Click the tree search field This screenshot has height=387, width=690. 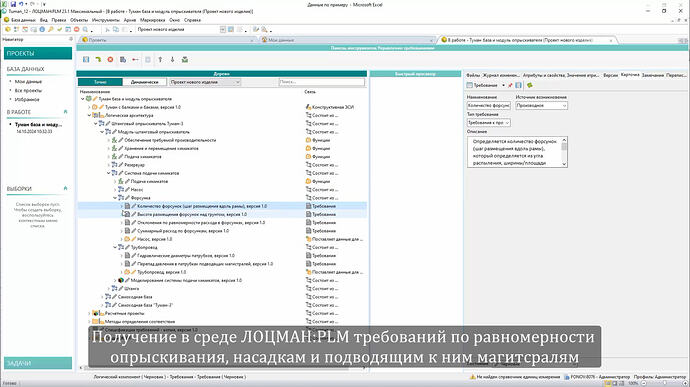point(322,82)
